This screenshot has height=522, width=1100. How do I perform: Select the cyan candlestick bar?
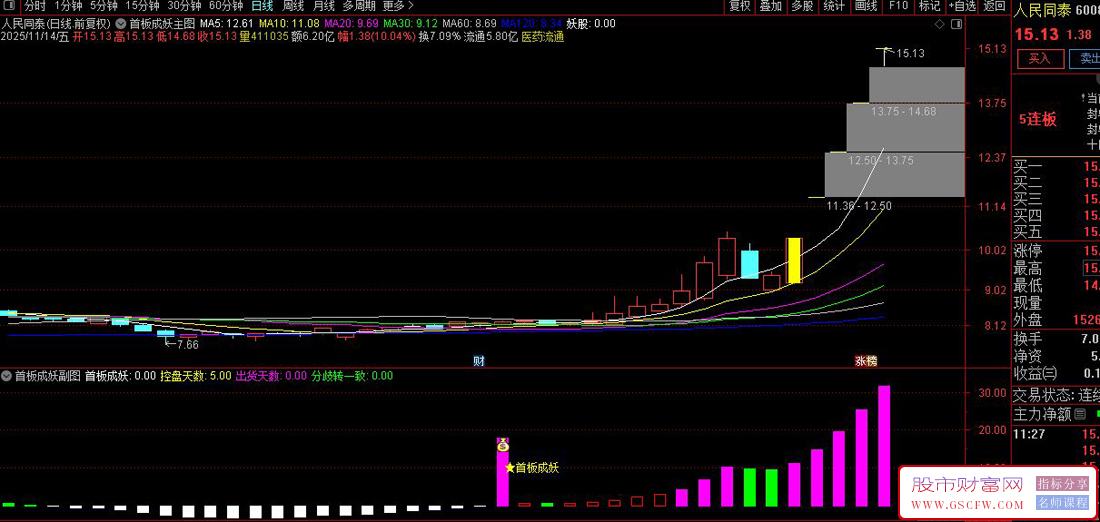tap(749, 263)
